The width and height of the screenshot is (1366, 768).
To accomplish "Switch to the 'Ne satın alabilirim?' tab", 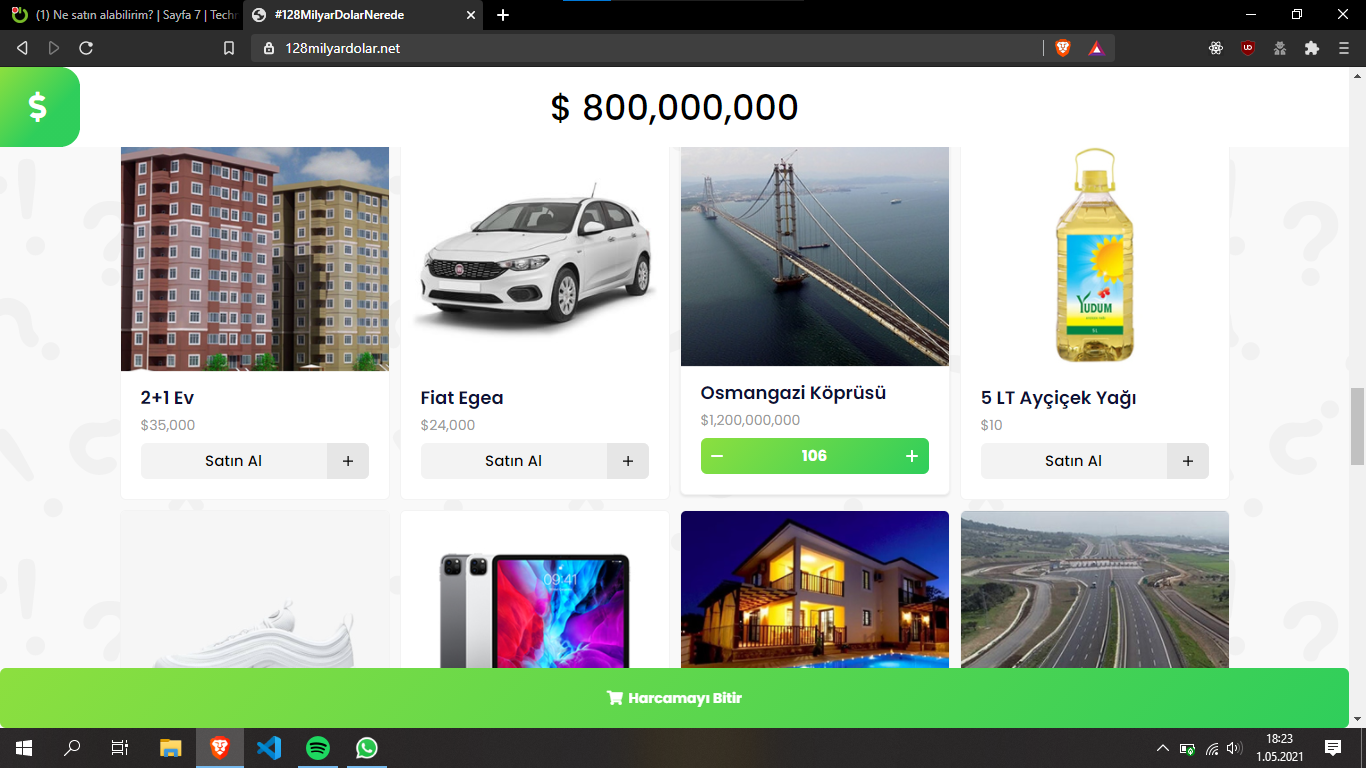I will coord(122,15).
